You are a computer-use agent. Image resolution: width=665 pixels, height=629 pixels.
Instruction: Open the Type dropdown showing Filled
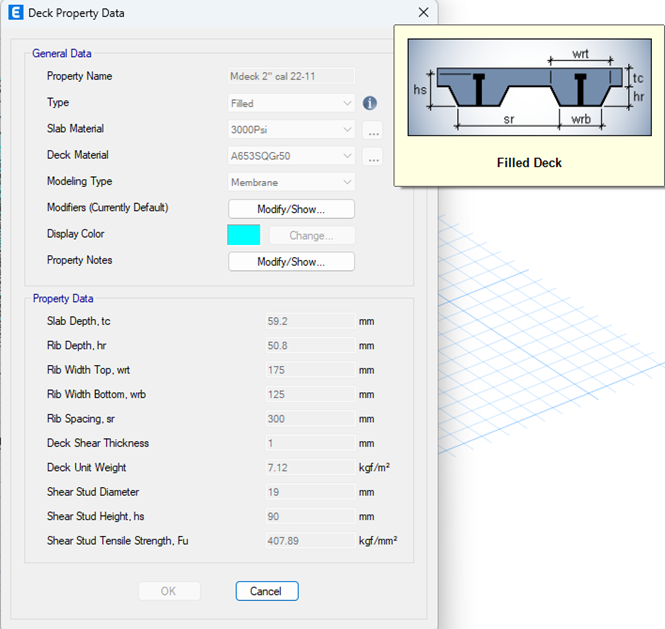(291, 103)
